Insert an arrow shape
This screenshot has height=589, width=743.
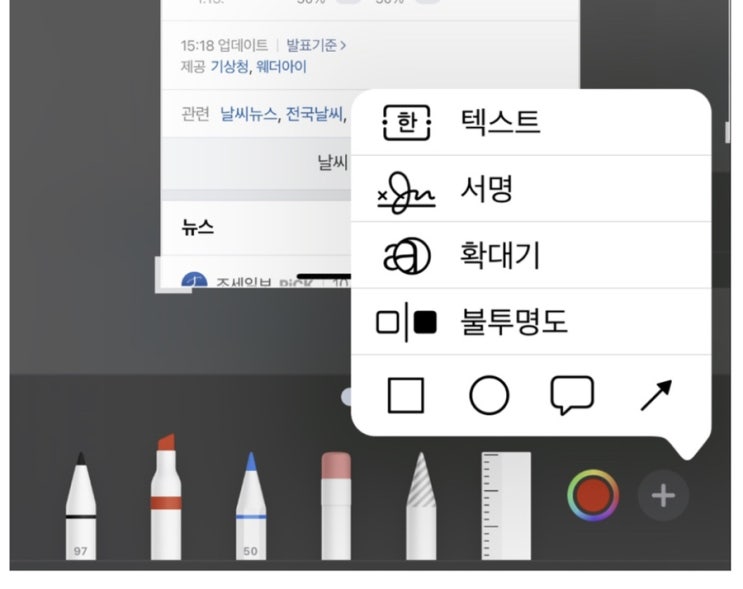coord(656,395)
